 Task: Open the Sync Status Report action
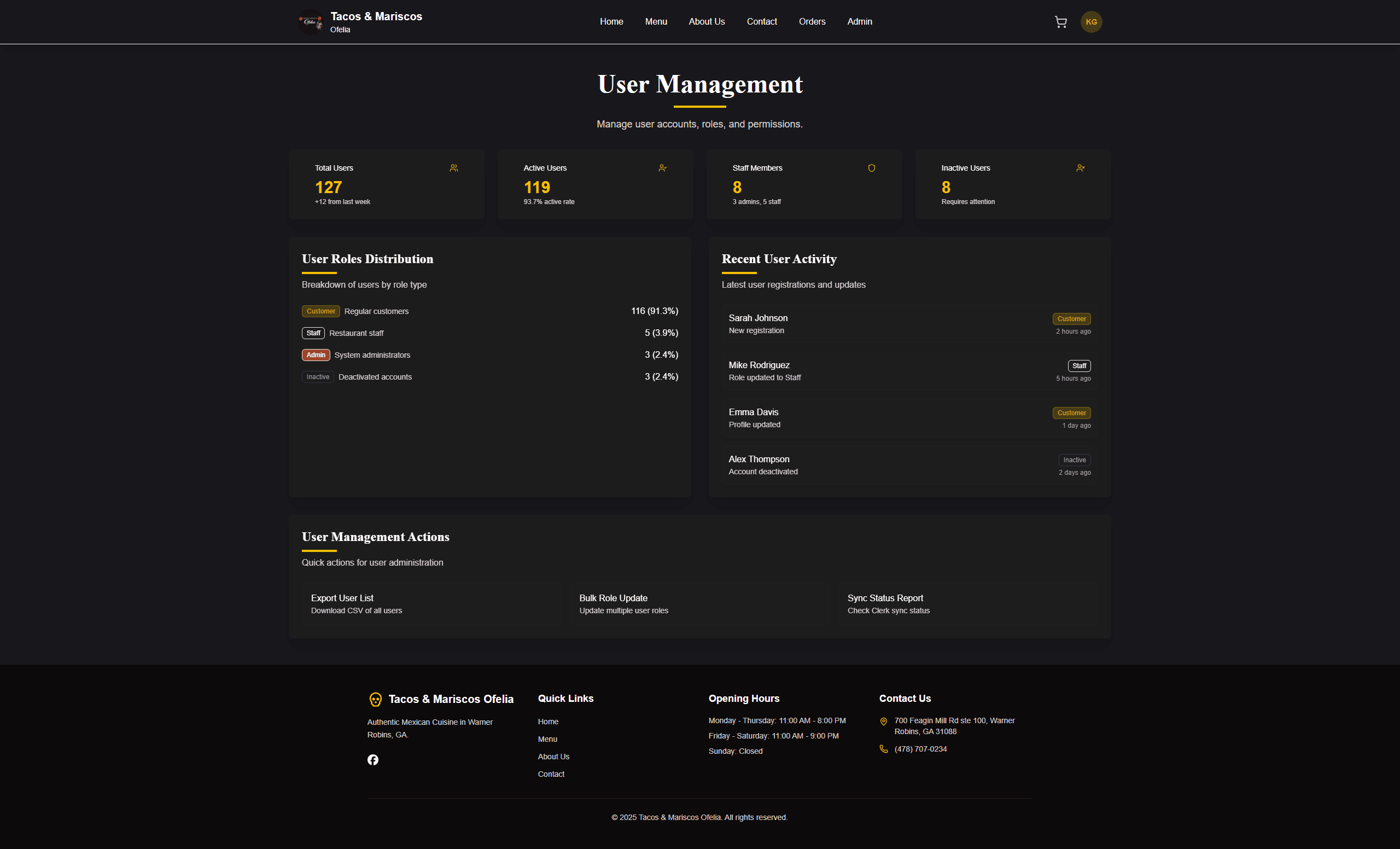click(x=967, y=603)
